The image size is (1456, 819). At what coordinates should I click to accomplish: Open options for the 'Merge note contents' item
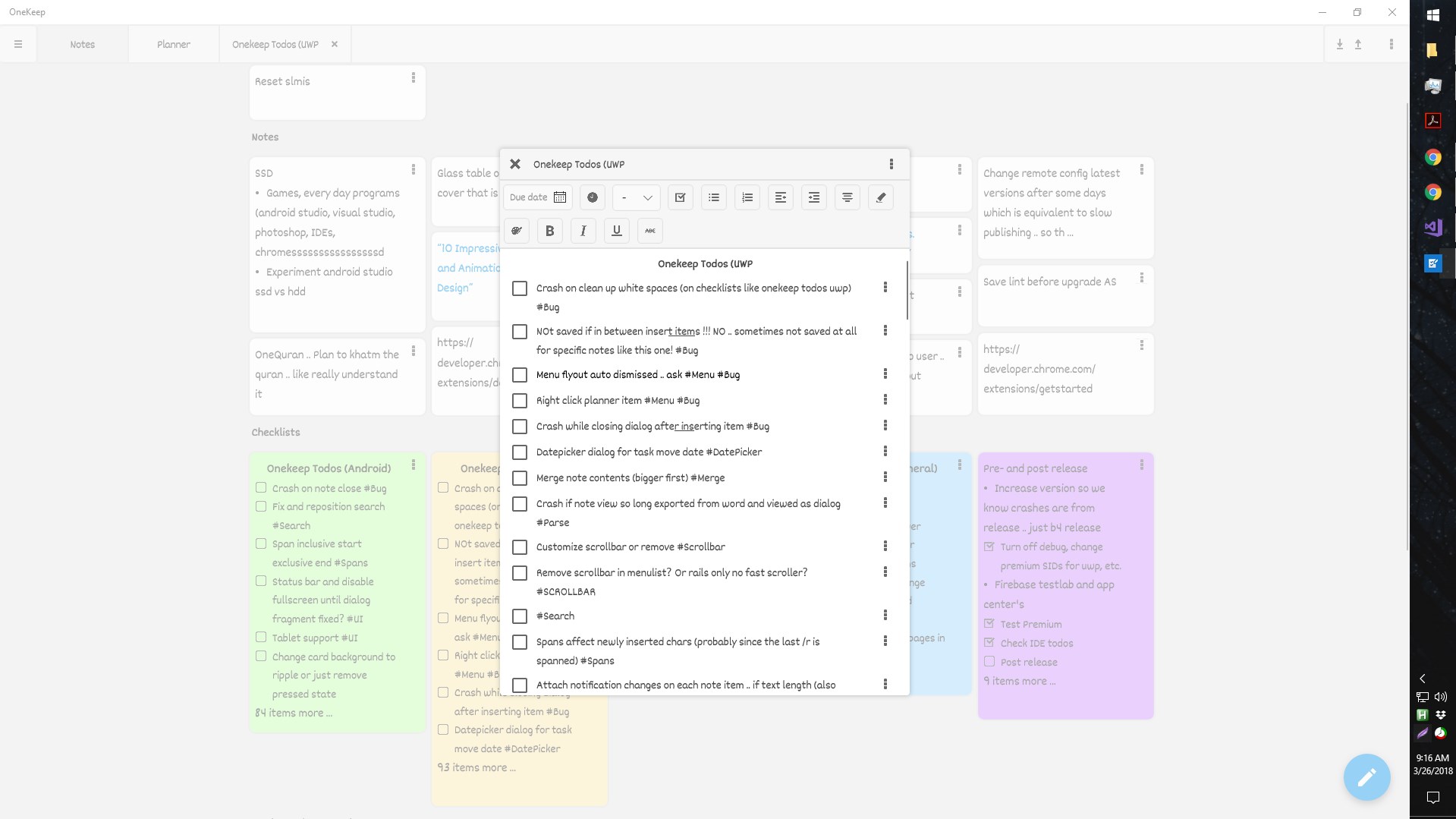[x=885, y=477]
